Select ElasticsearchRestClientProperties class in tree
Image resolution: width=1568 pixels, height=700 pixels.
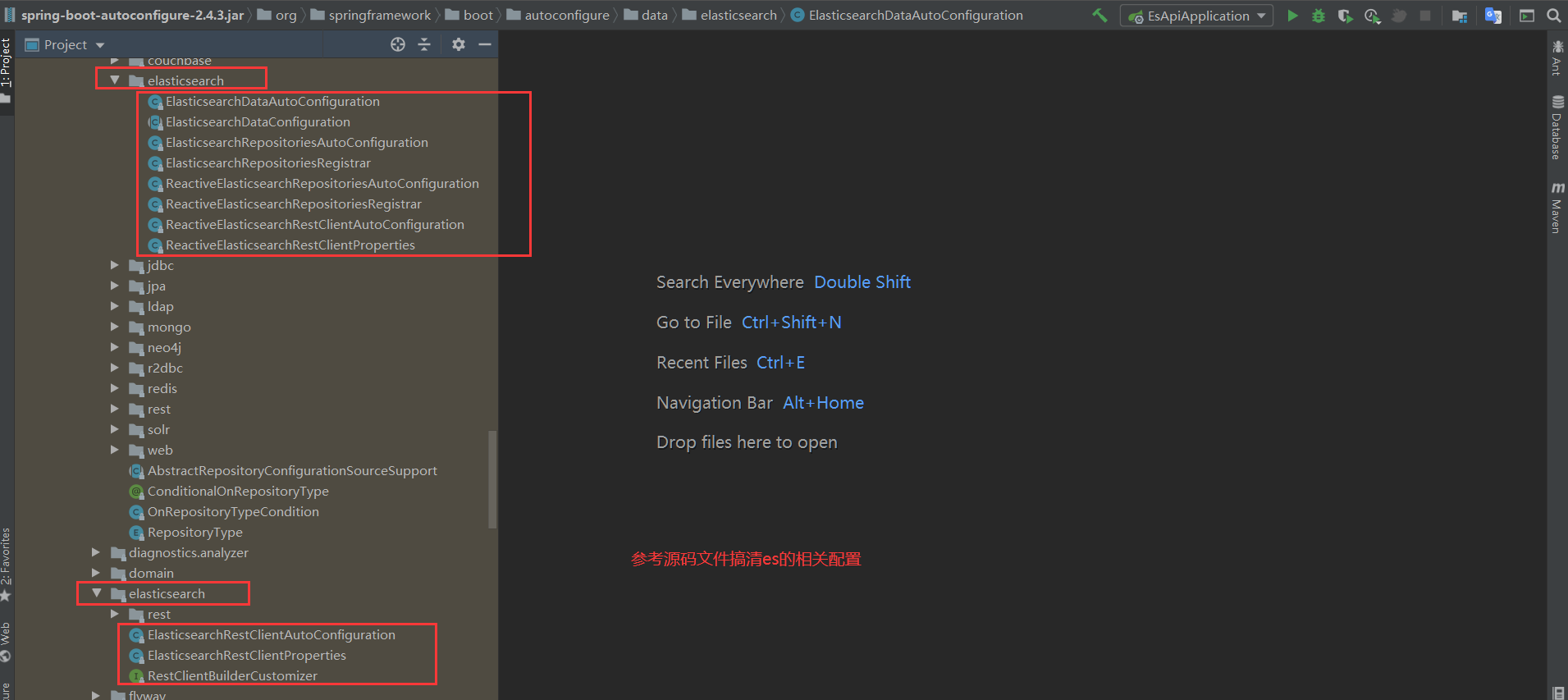coord(246,655)
